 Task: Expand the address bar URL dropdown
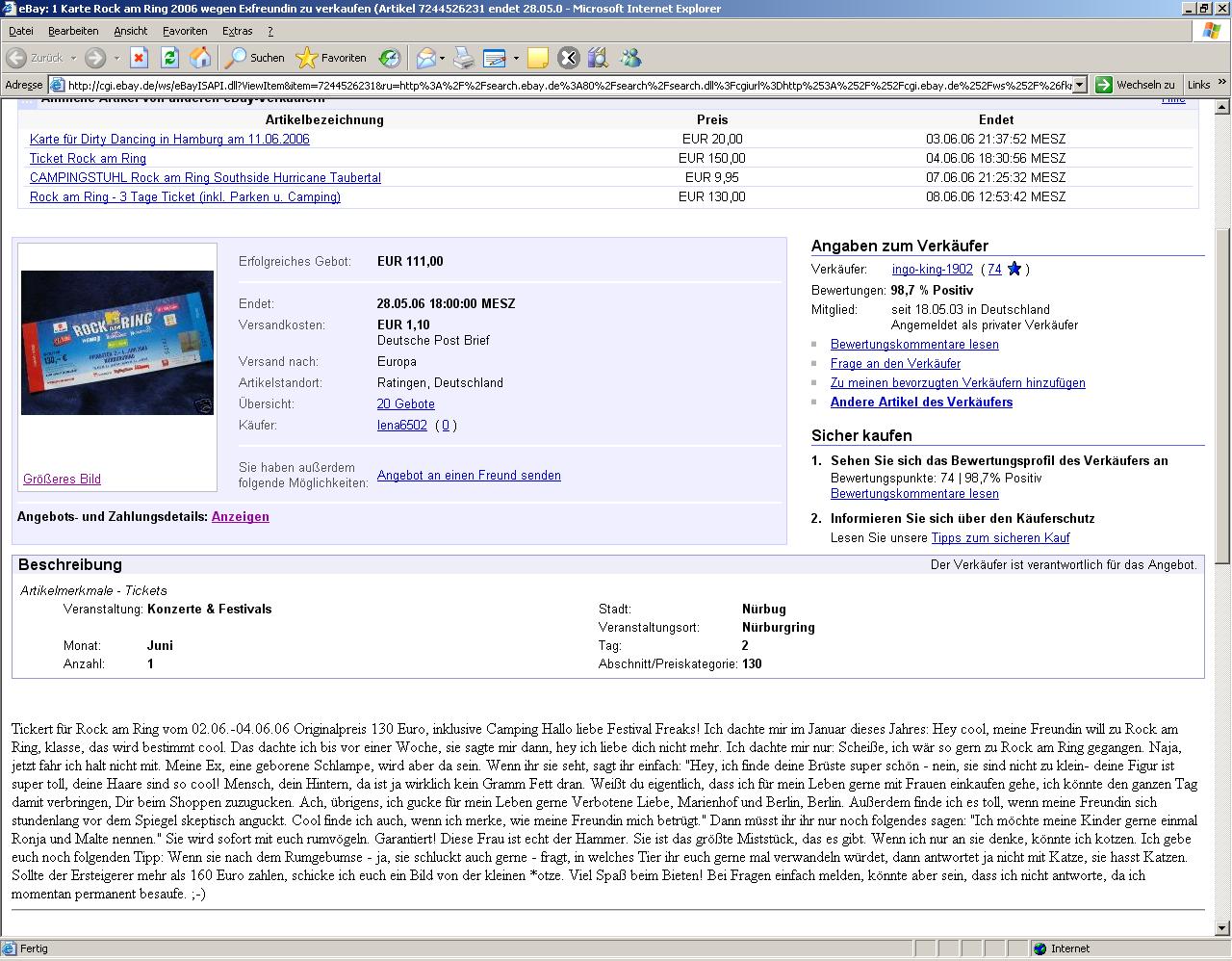pyautogui.click(x=1080, y=85)
